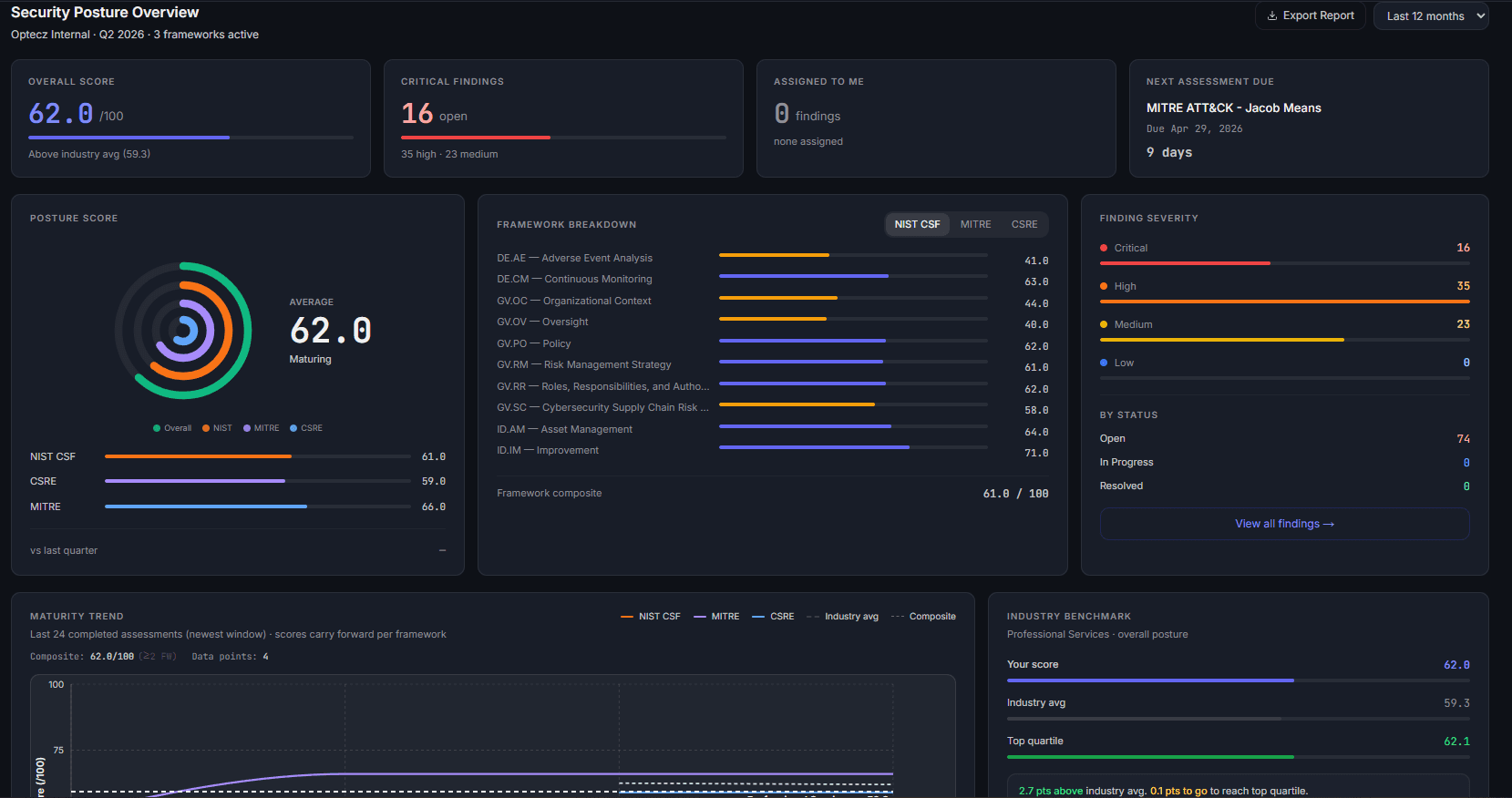Click the Export Report button
Image resolution: width=1512 pixels, height=798 pixels.
pos(1311,15)
